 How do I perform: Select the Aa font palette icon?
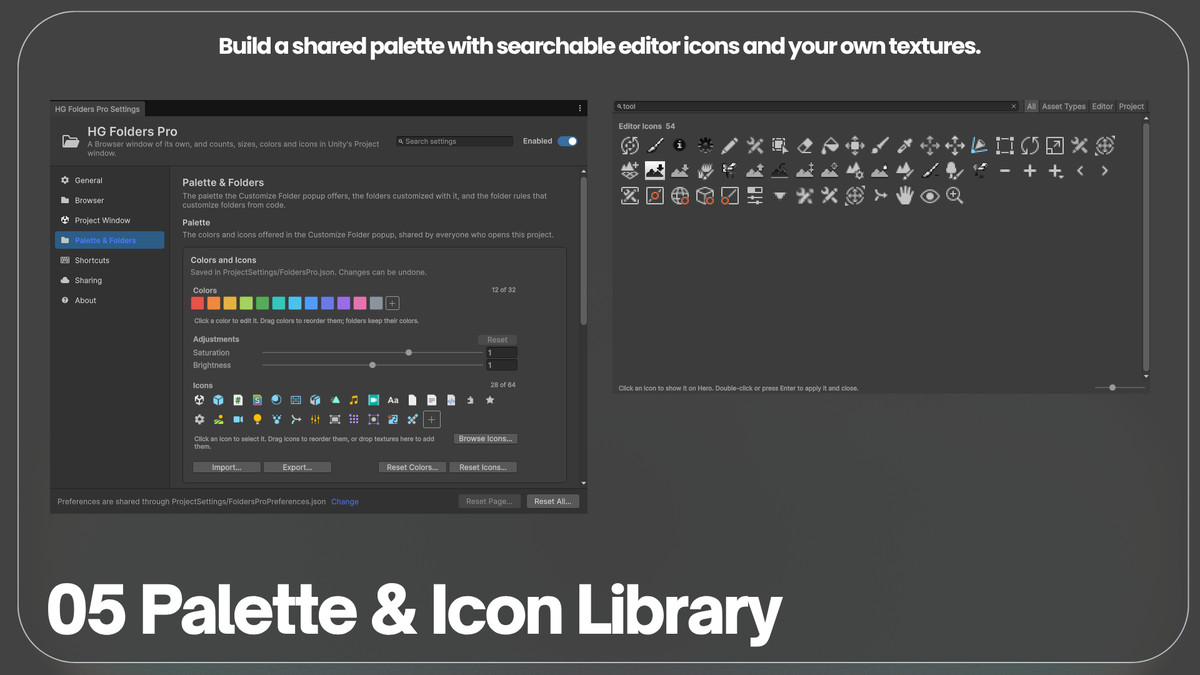pyautogui.click(x=393, y=400)
